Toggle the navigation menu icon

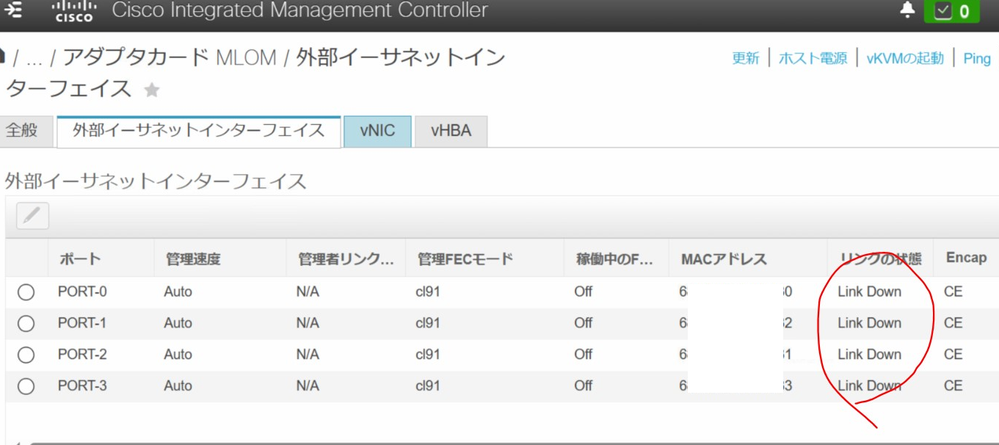click(13, 10)
